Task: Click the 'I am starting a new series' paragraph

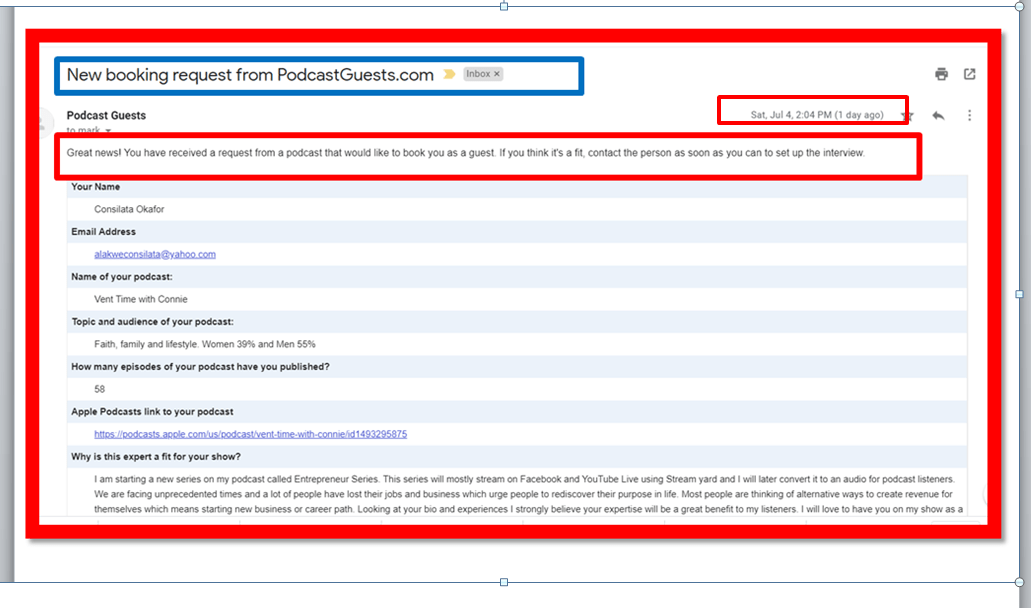Action: pyautogui.click(x=528, y=494)
